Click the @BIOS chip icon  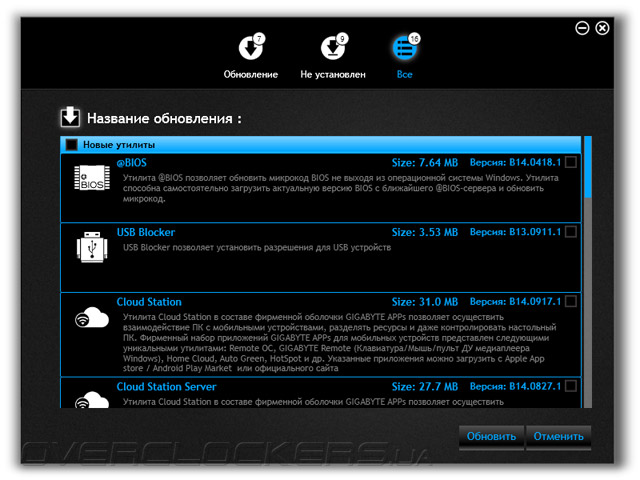pyautogui.click(x=92, y=178)
